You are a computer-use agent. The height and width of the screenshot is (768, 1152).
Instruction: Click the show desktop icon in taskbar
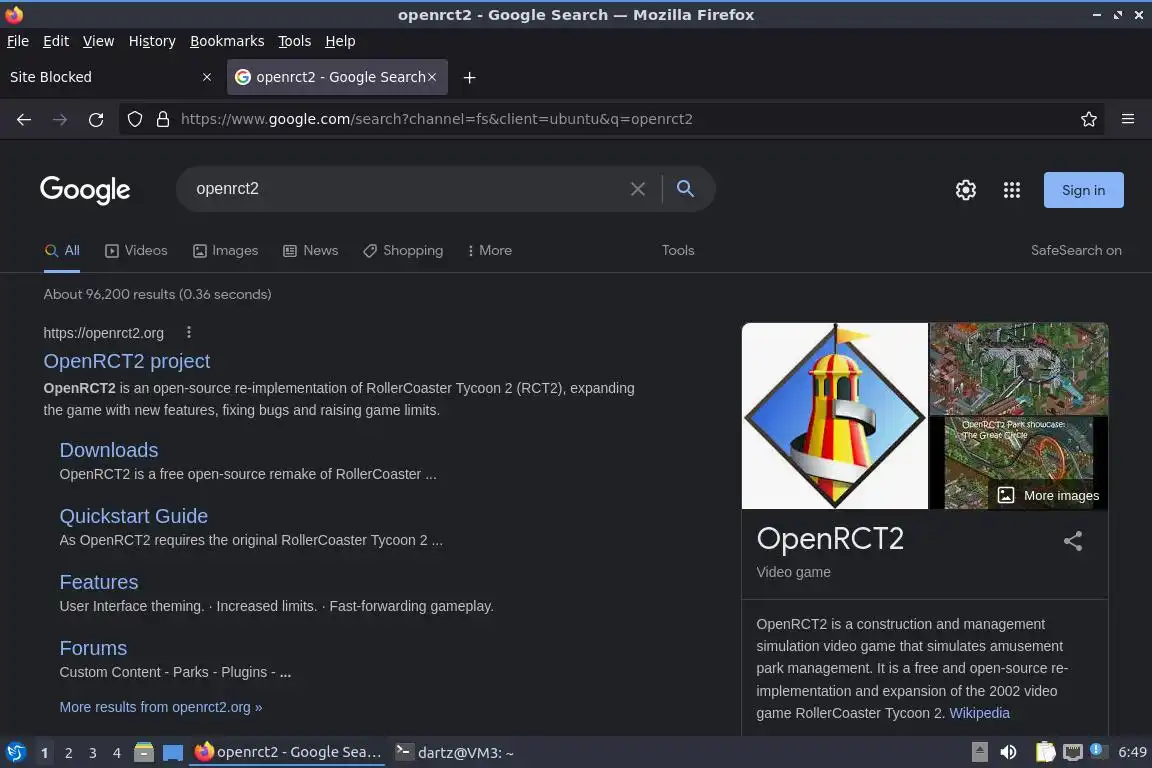173,753
